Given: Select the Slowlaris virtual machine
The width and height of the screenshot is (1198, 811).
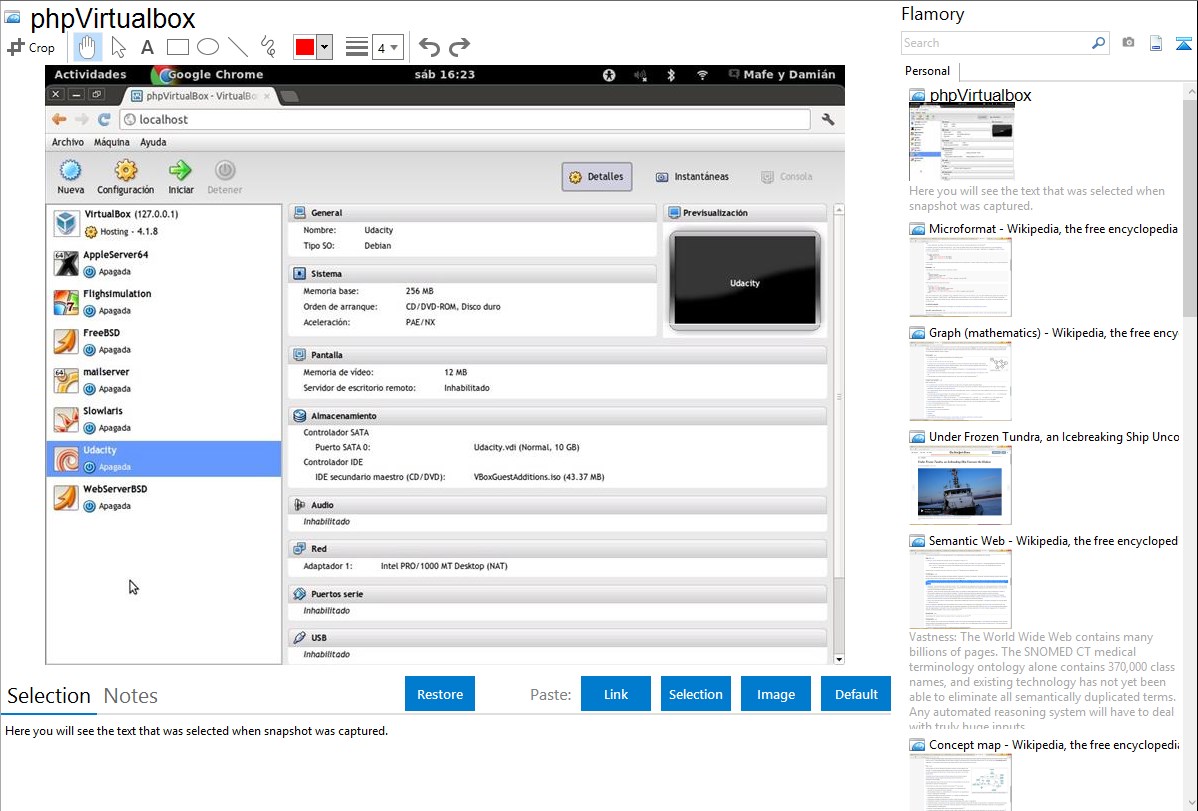Looking at the screenshot, I should 164,419.
